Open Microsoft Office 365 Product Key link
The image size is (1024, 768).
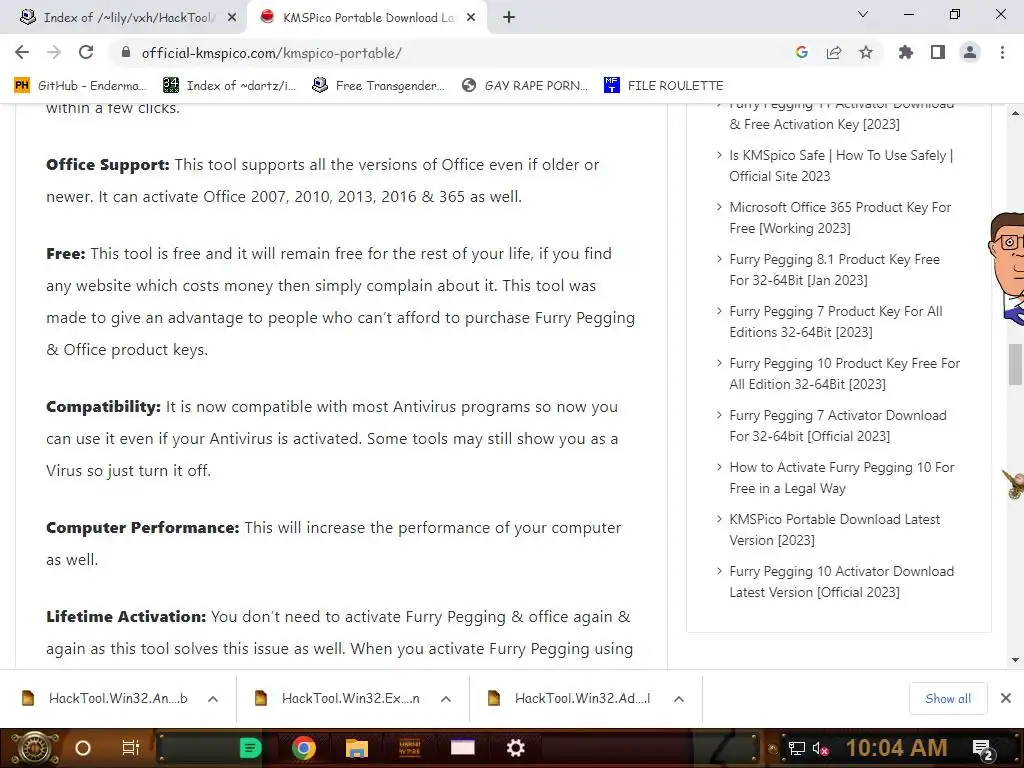840,217
